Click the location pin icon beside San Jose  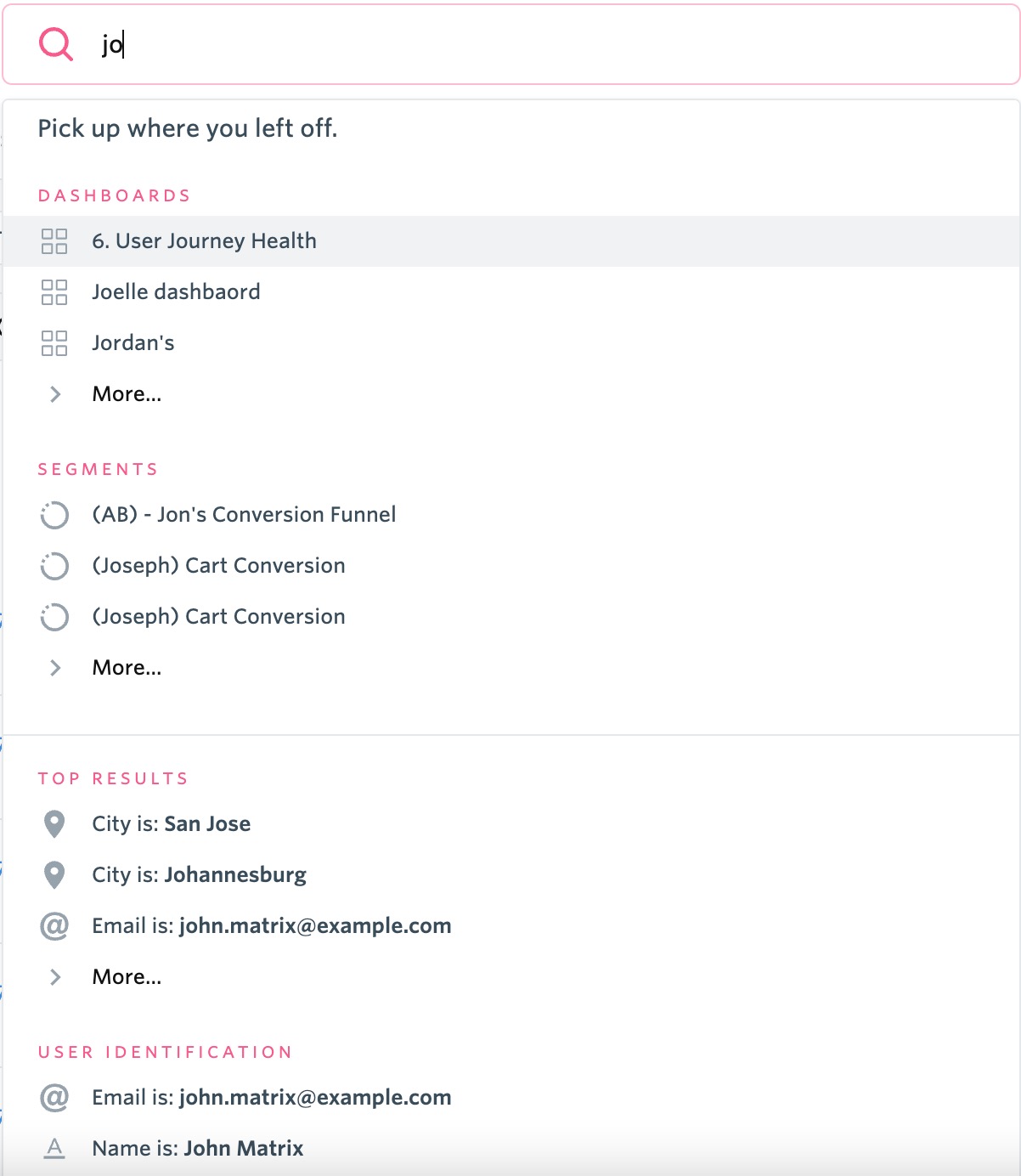(54, 824)
